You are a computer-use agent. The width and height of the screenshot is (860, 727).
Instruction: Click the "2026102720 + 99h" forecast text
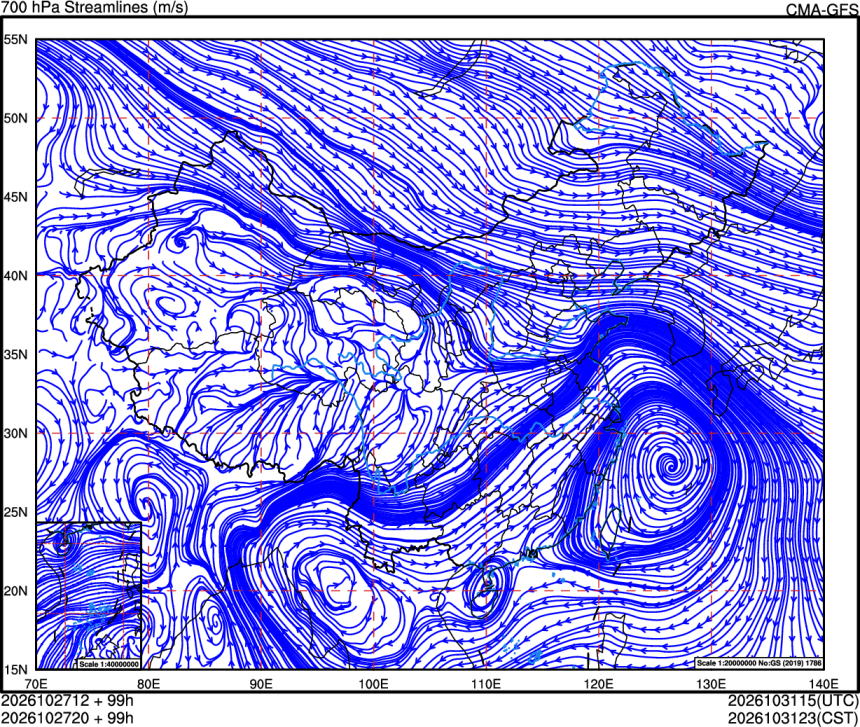pos(67,718)
